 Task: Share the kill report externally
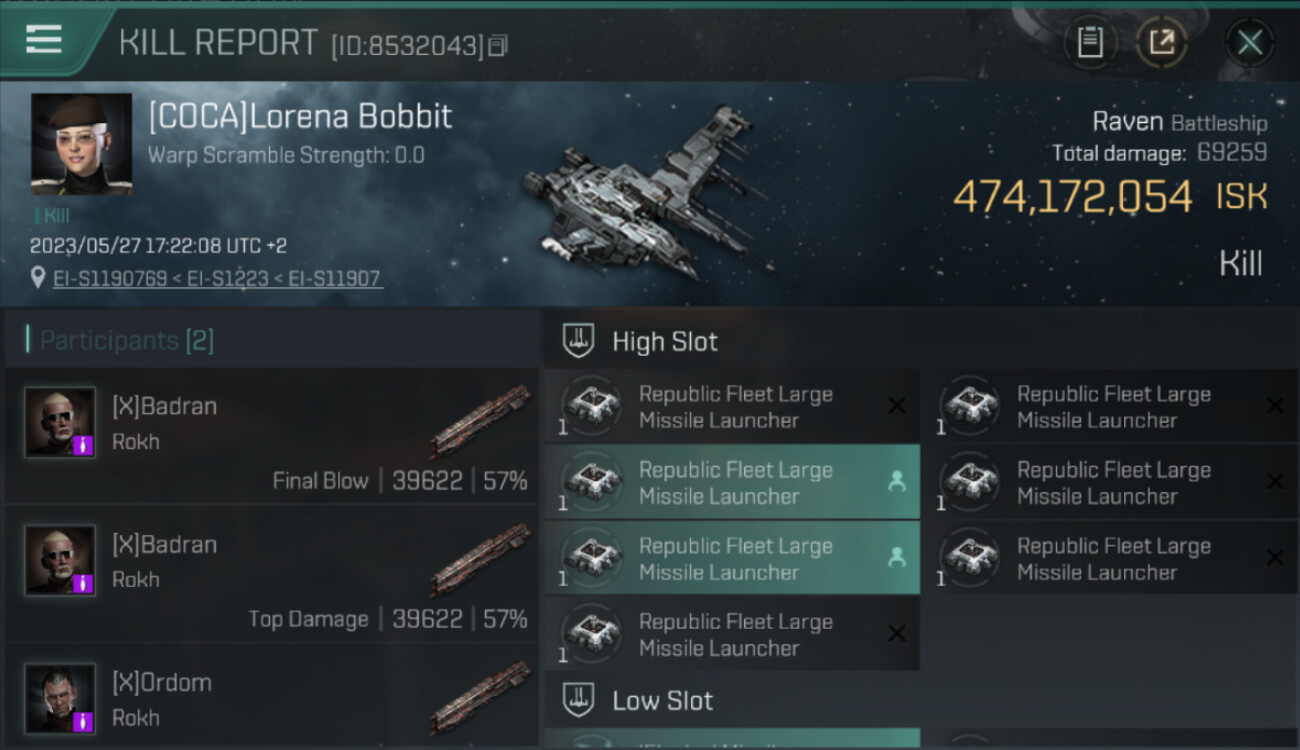tap(1161, 42)
